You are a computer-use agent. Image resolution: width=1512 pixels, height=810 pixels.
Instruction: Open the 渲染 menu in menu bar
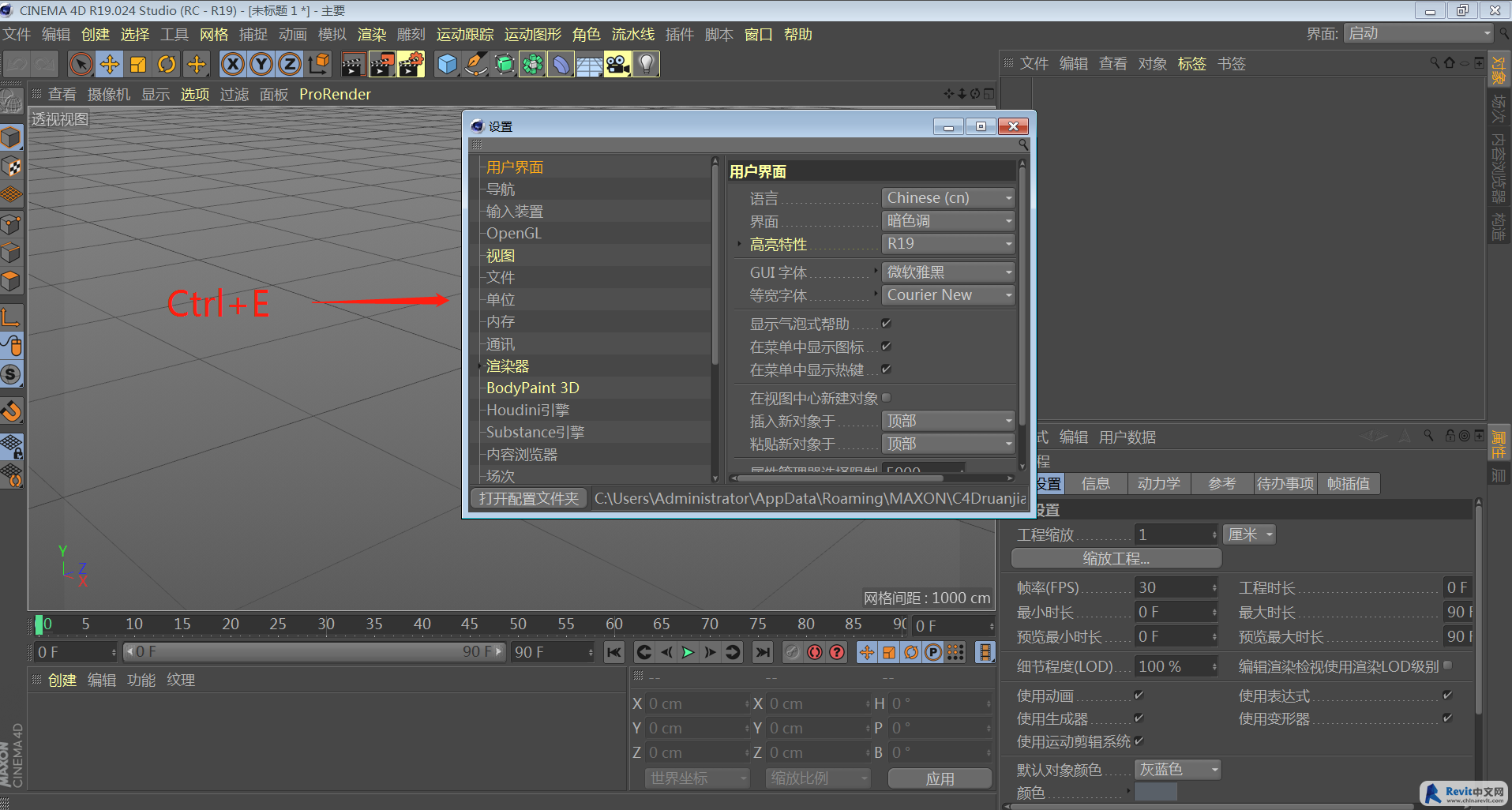pos(372,35)
